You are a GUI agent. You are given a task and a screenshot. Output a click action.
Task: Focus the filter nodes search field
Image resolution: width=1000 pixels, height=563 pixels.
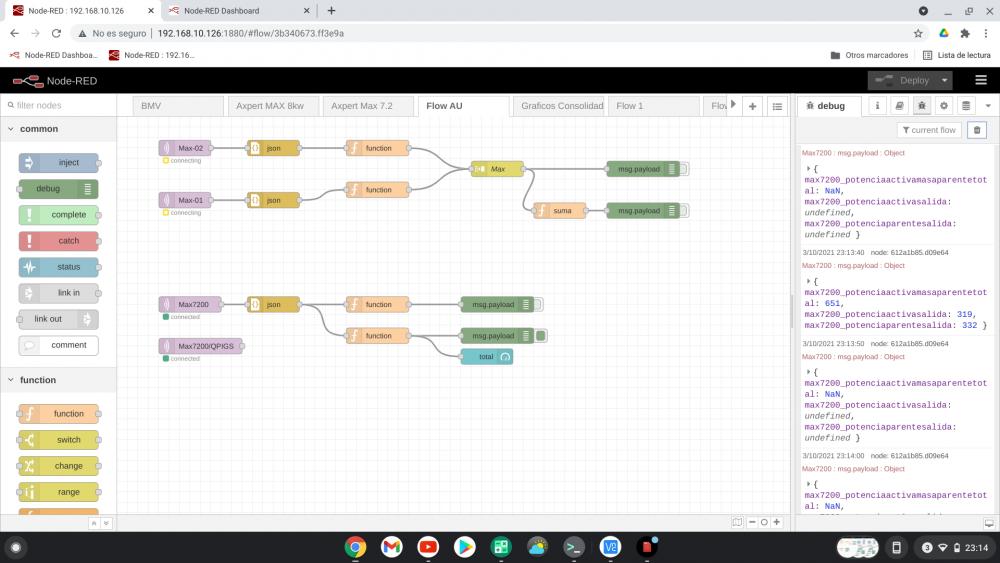coord(59,105)
